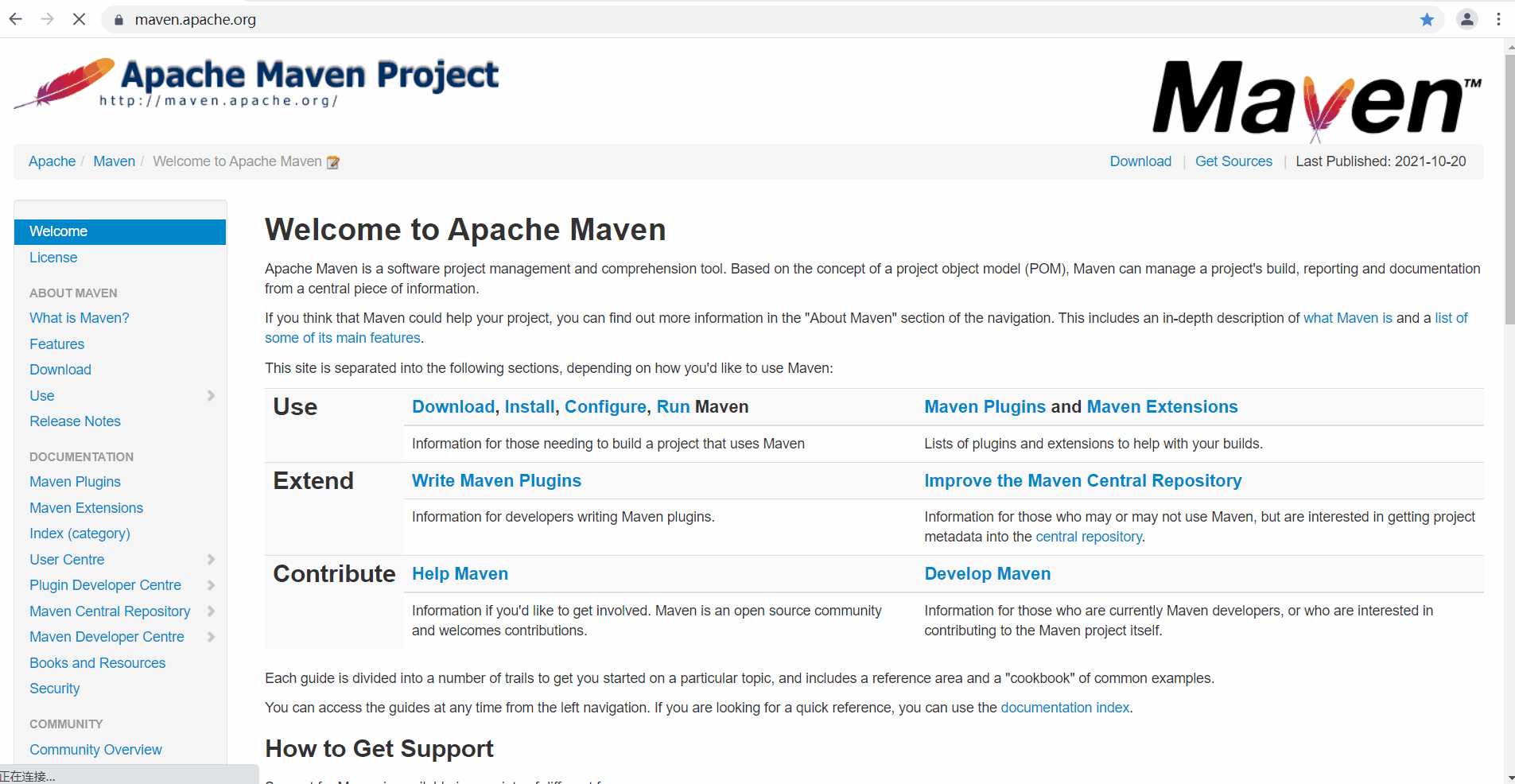Open Download in the sidebar

click(60, 370)
